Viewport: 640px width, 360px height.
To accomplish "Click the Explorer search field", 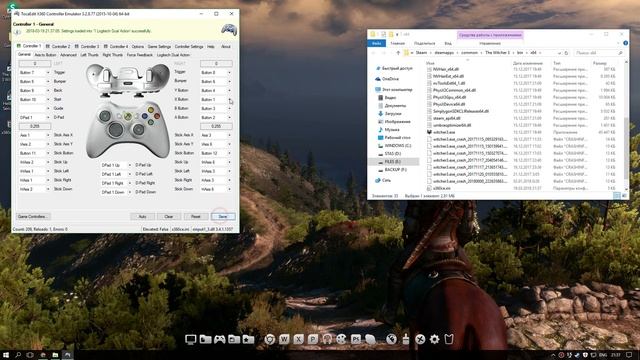I will (599, 53).
